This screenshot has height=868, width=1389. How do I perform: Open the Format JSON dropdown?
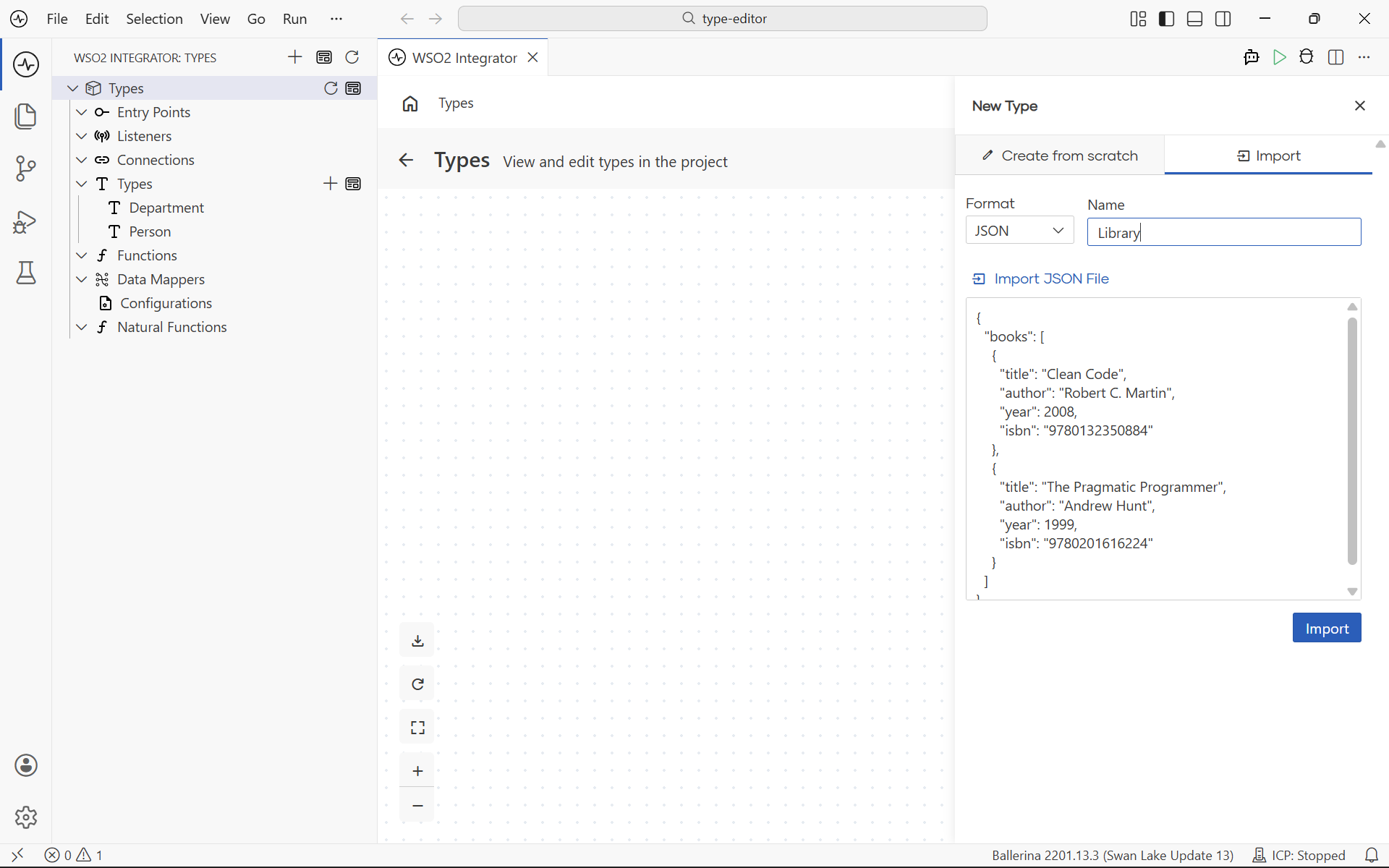pos(1019,231)
